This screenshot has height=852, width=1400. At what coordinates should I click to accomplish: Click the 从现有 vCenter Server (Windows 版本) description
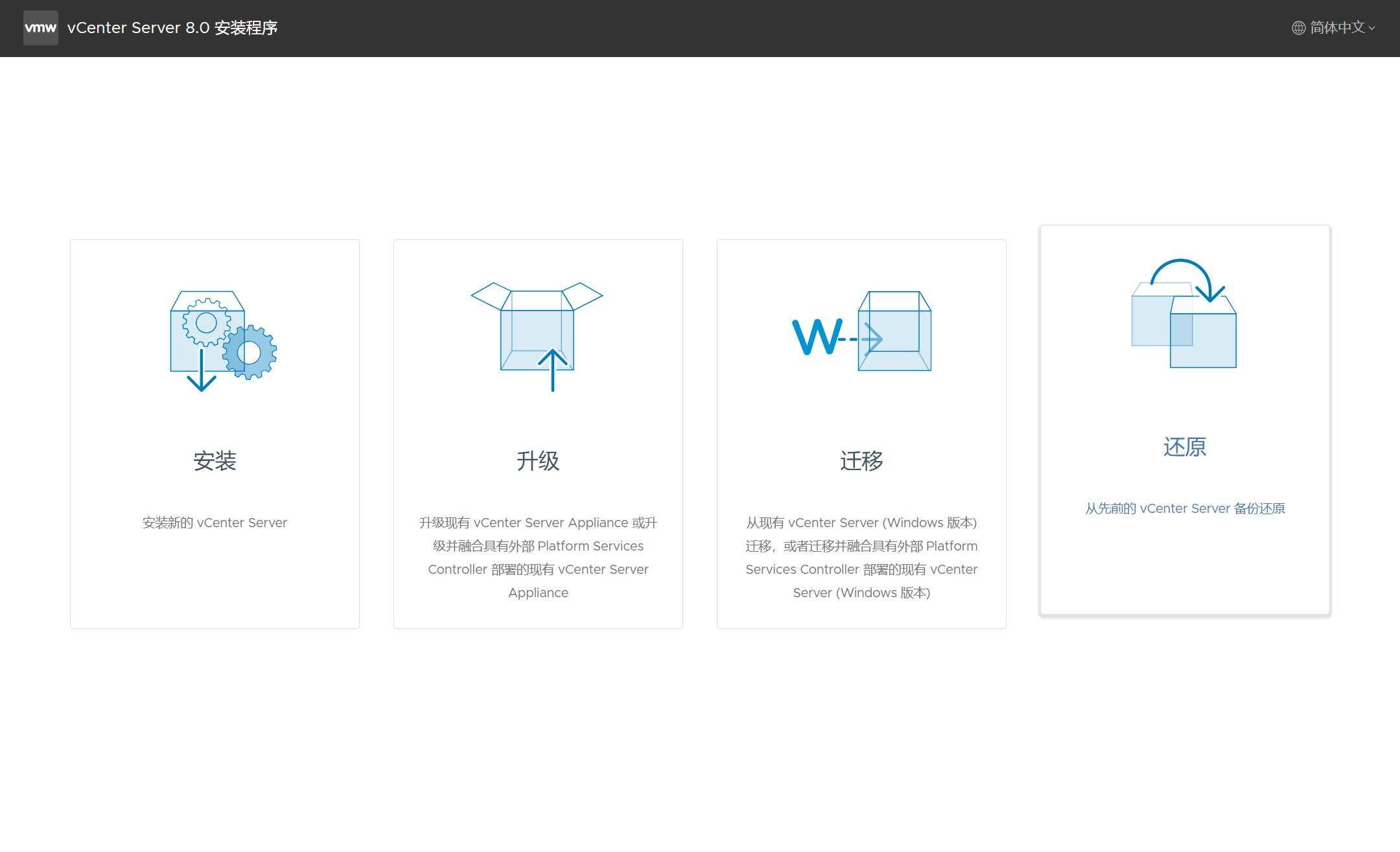pos(861,558)
